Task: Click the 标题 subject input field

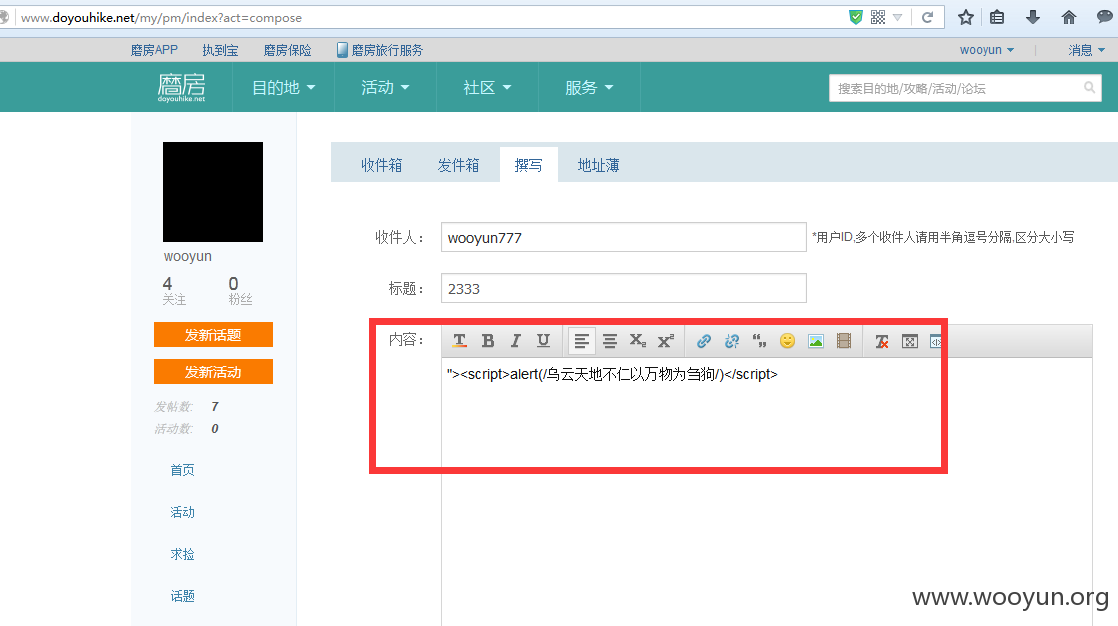Action: (624, 288)
